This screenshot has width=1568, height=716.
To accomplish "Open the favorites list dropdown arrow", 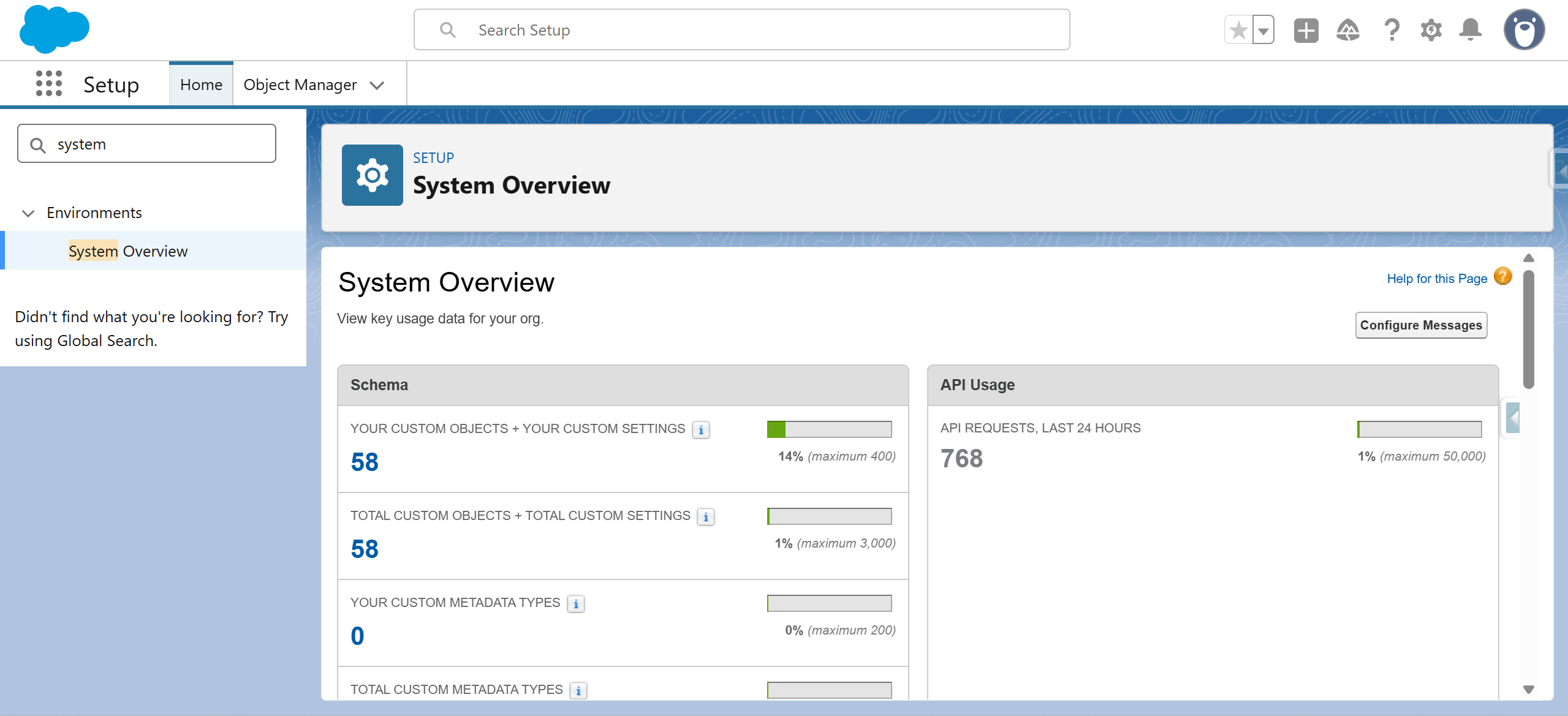I will pyautogui.click(x=1263, y=30).
